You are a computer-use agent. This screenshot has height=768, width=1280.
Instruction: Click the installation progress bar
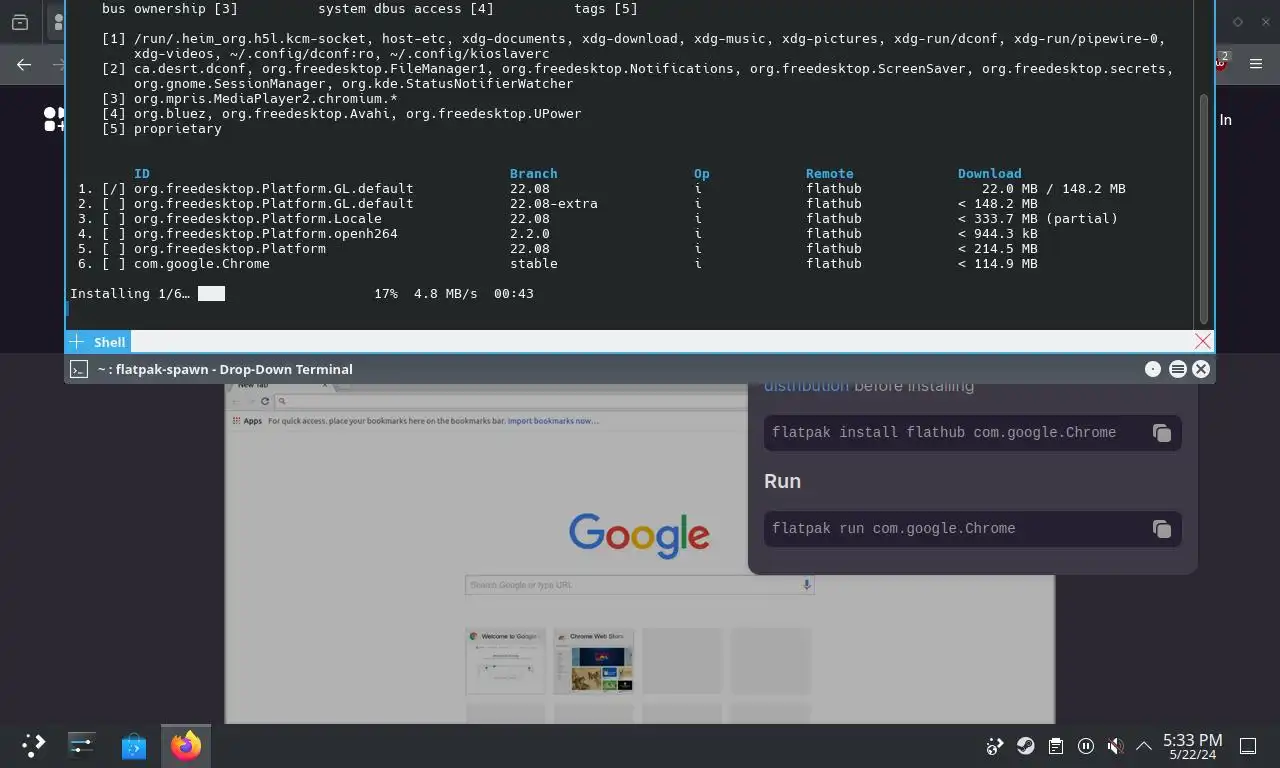point(211,294)
